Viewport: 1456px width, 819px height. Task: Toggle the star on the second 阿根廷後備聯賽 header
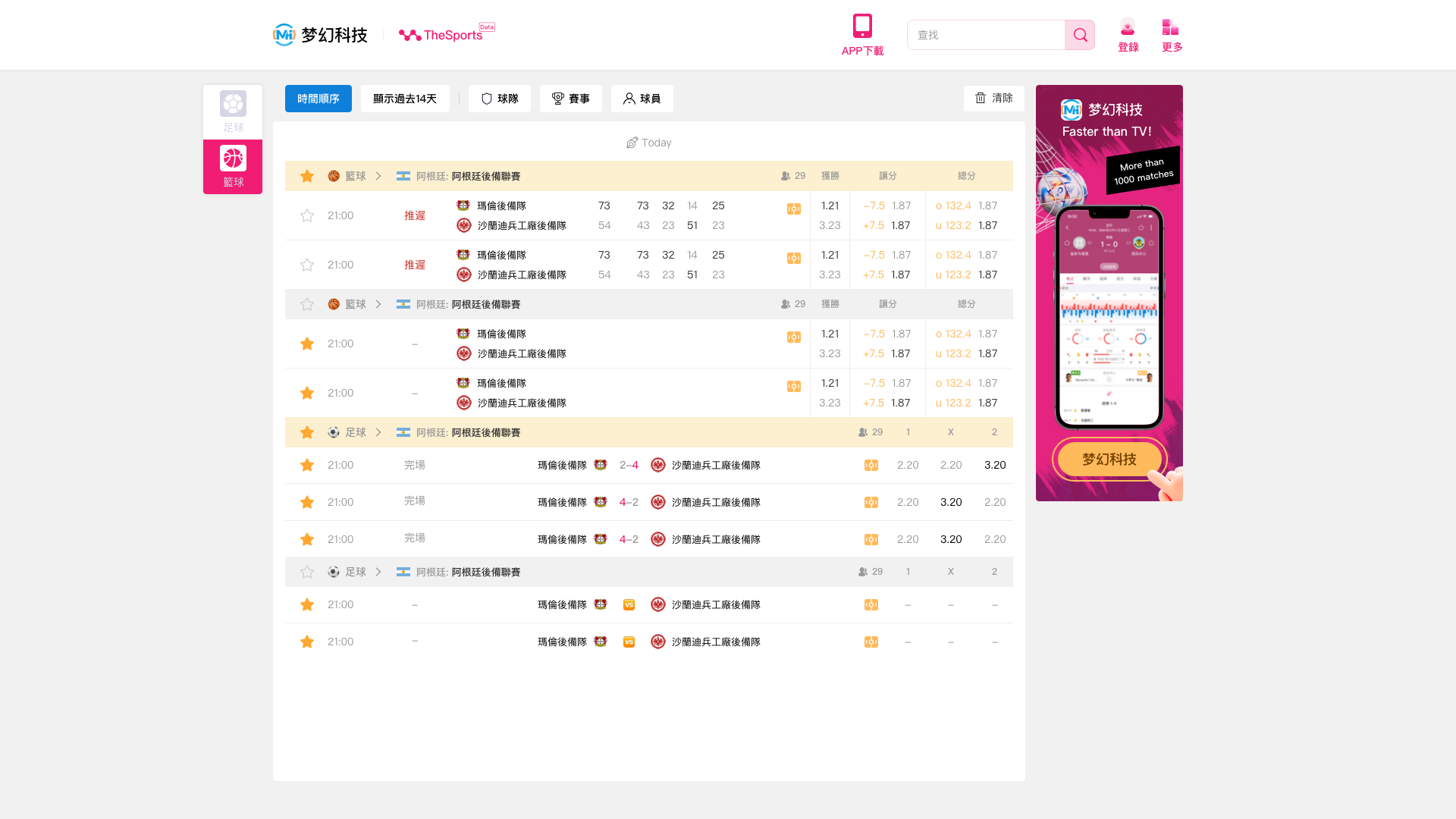(307, 304)
